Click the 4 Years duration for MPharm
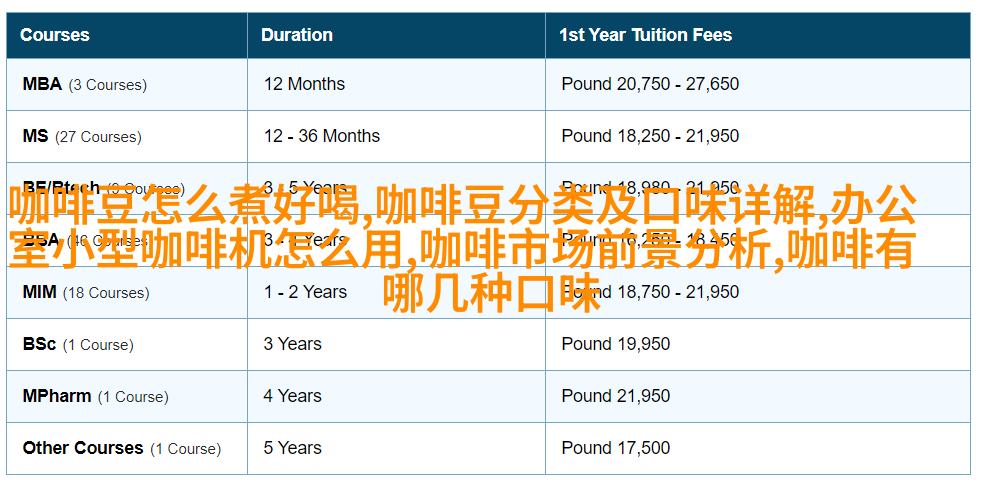 point(292,396)
